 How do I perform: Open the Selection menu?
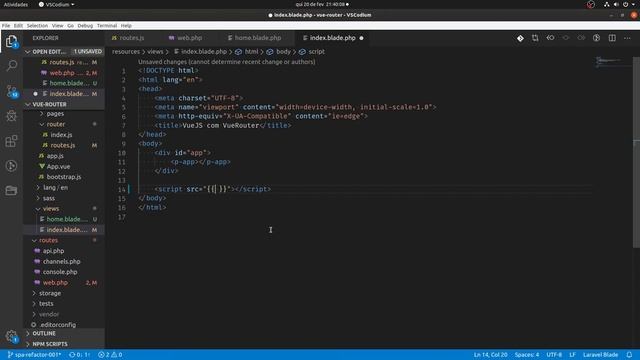37,25
